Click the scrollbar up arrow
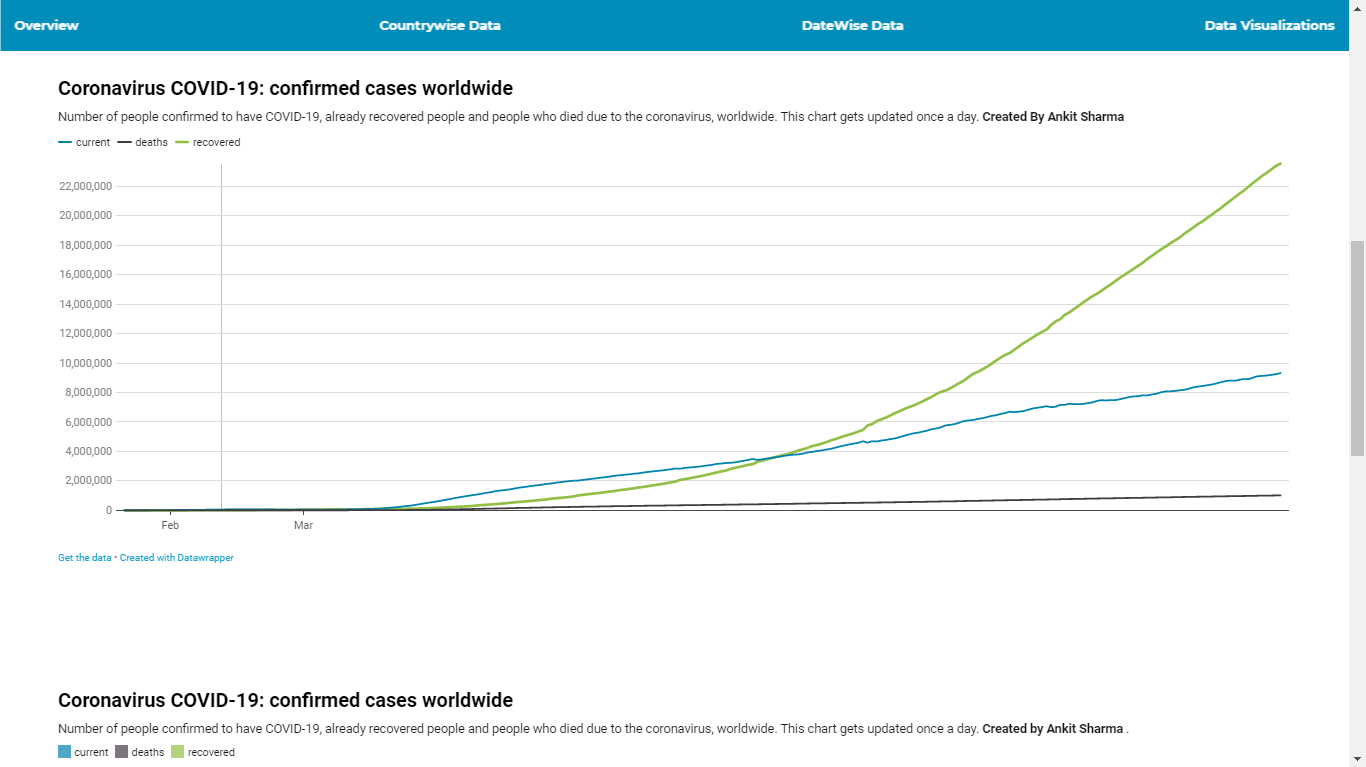The image size is (1366, 767). pos(1357,8)
